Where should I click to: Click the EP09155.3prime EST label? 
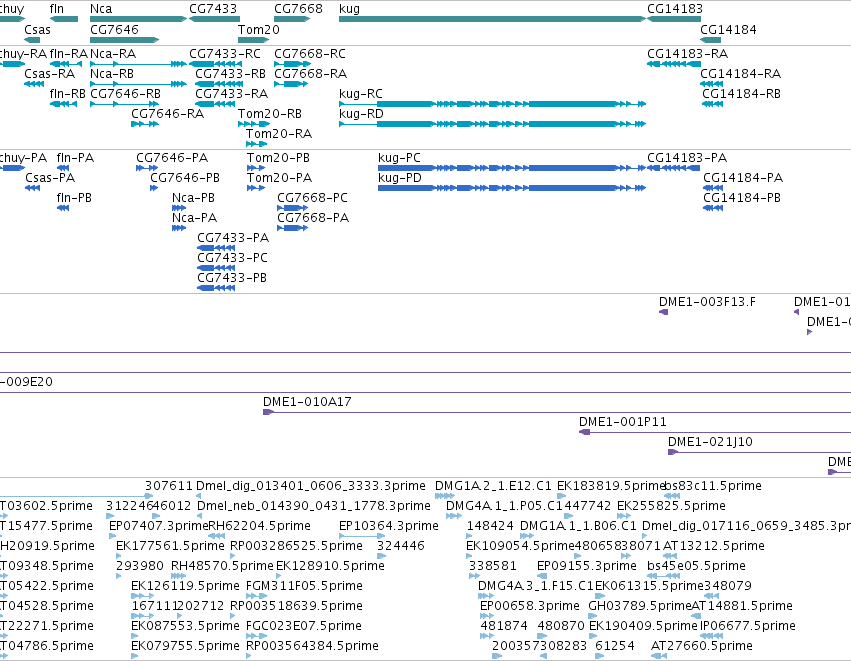coord(587,566)
